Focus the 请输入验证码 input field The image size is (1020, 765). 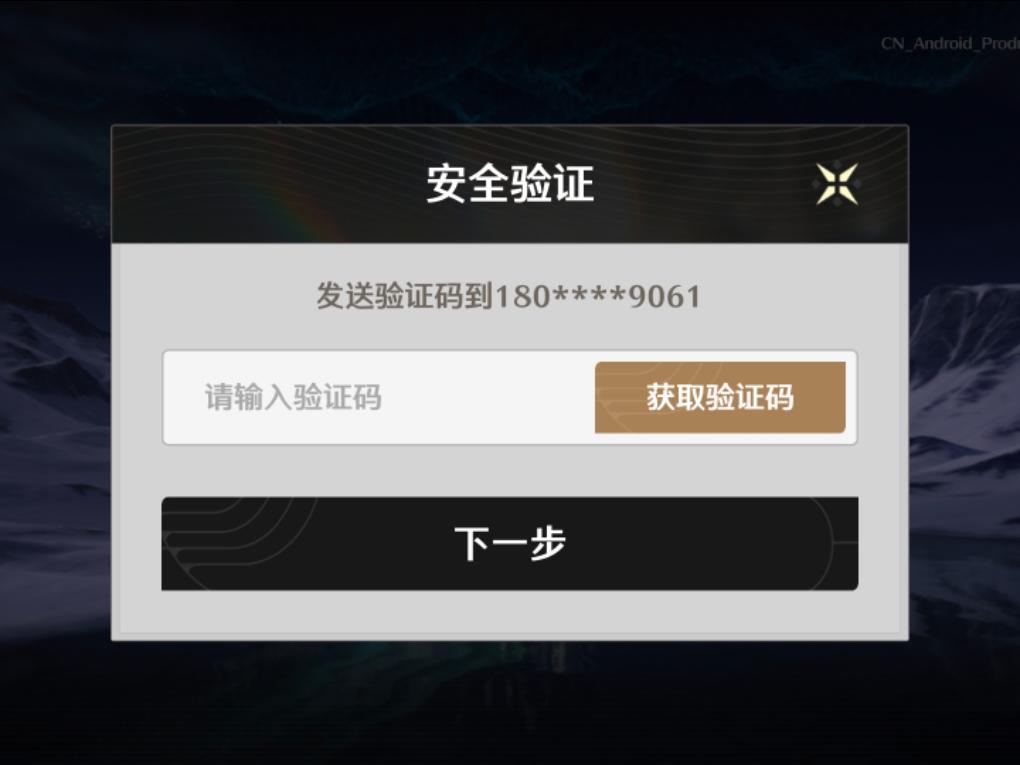pyautogui.click(x=378, y=397)
